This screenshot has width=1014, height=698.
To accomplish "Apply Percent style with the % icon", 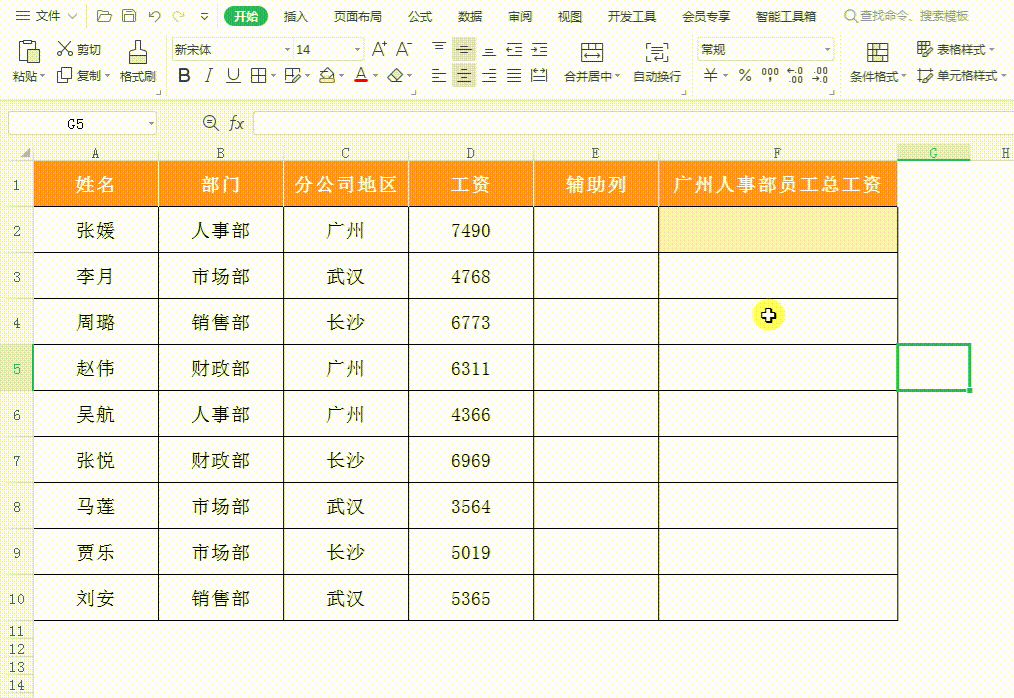I will click(x=744, y=75).
